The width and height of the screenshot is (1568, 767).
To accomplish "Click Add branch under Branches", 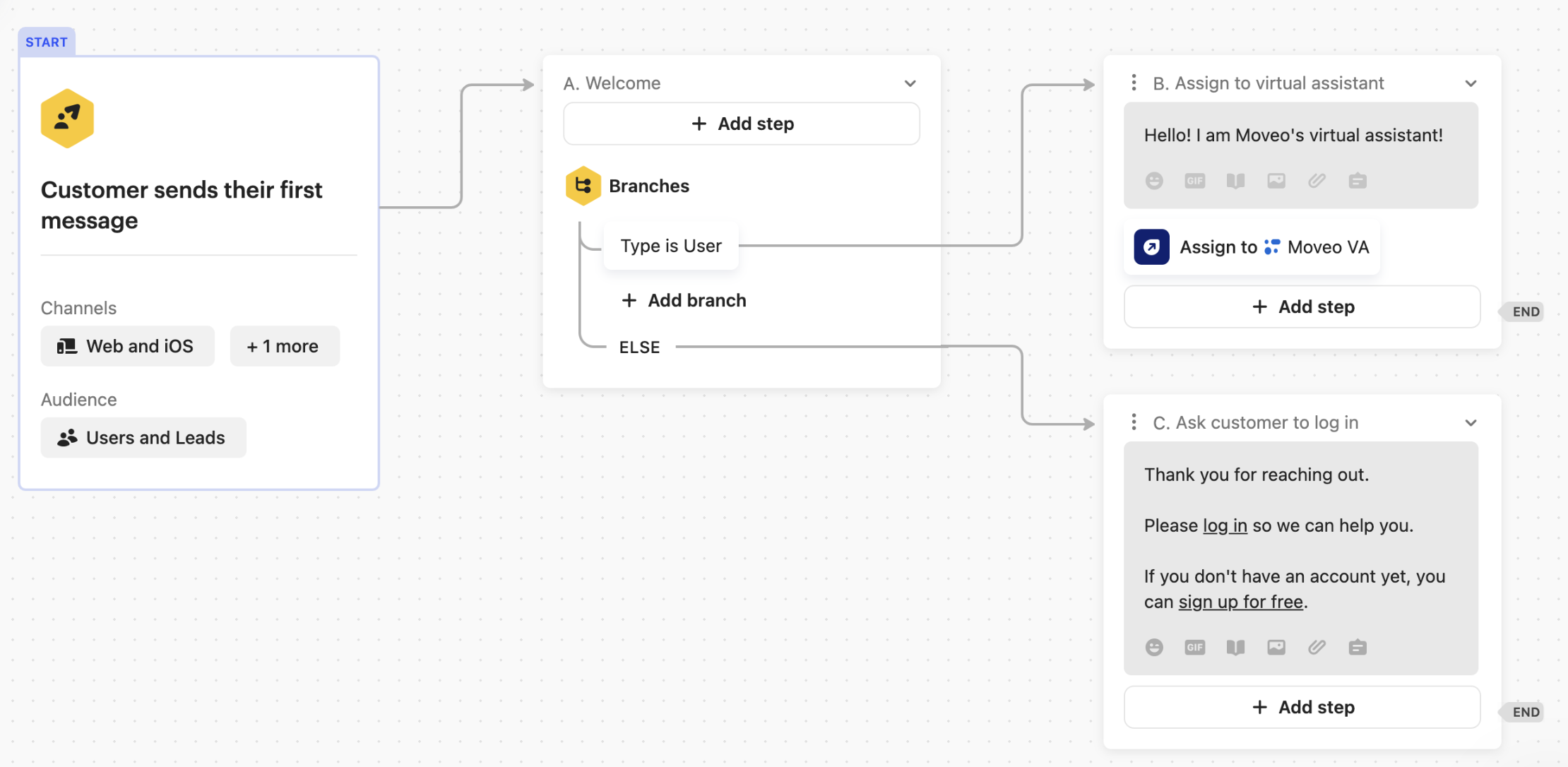I will point(682,299).
